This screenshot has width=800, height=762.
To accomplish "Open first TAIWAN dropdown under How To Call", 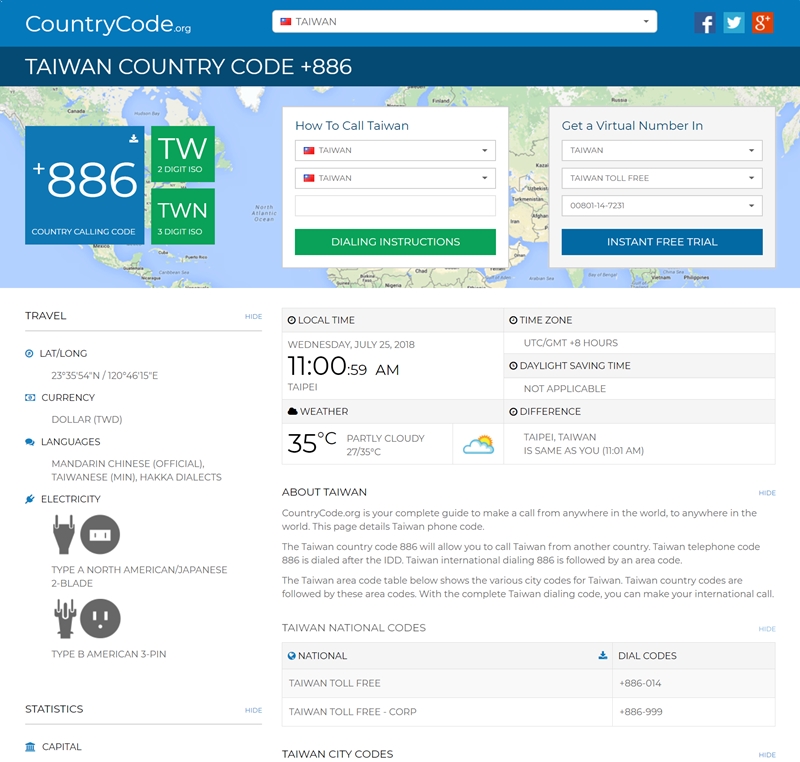I will (x=395, y=150).
